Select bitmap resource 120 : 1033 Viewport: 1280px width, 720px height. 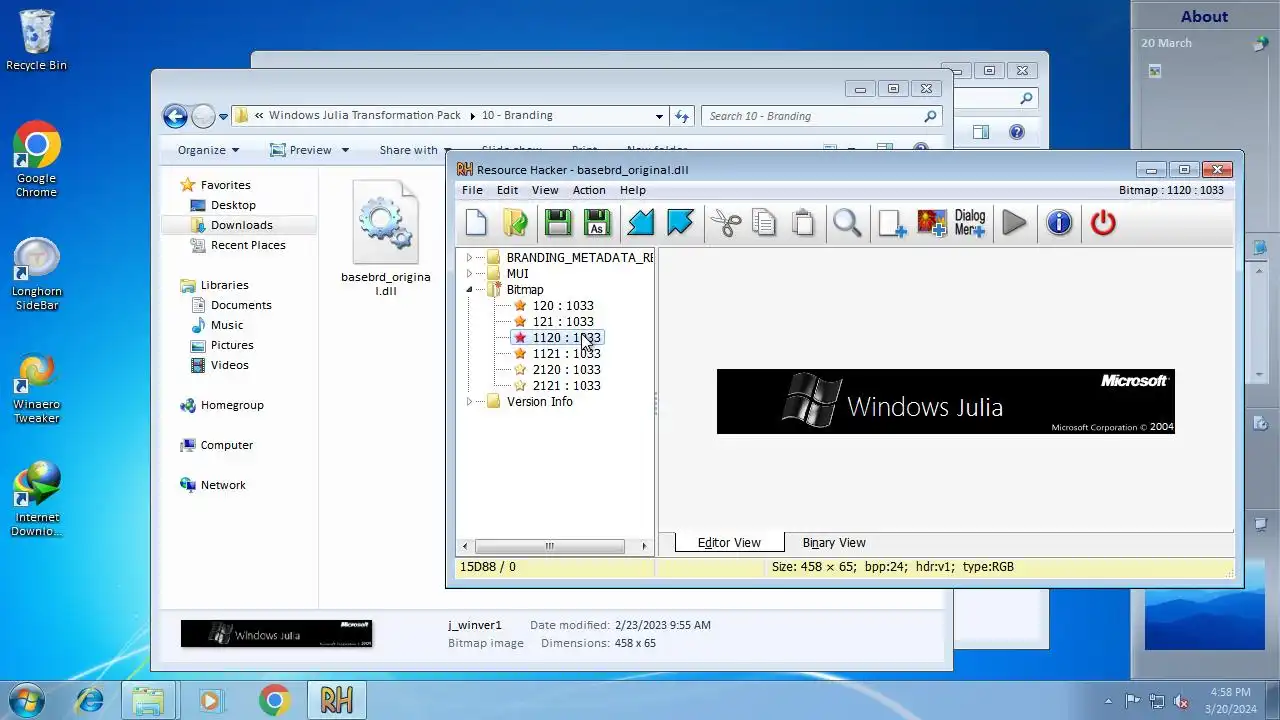tap(562, 306)
